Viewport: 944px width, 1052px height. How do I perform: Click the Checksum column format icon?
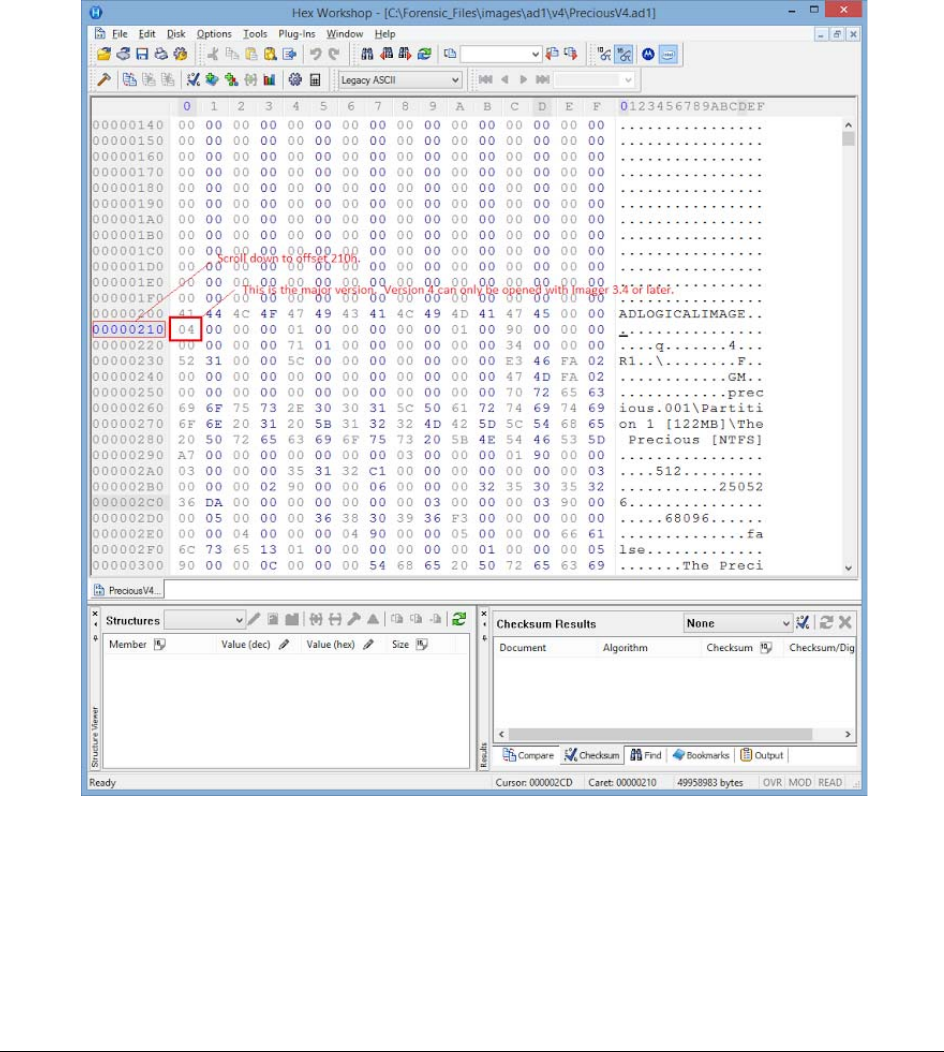pyautogui.click(x=766, y=647)
